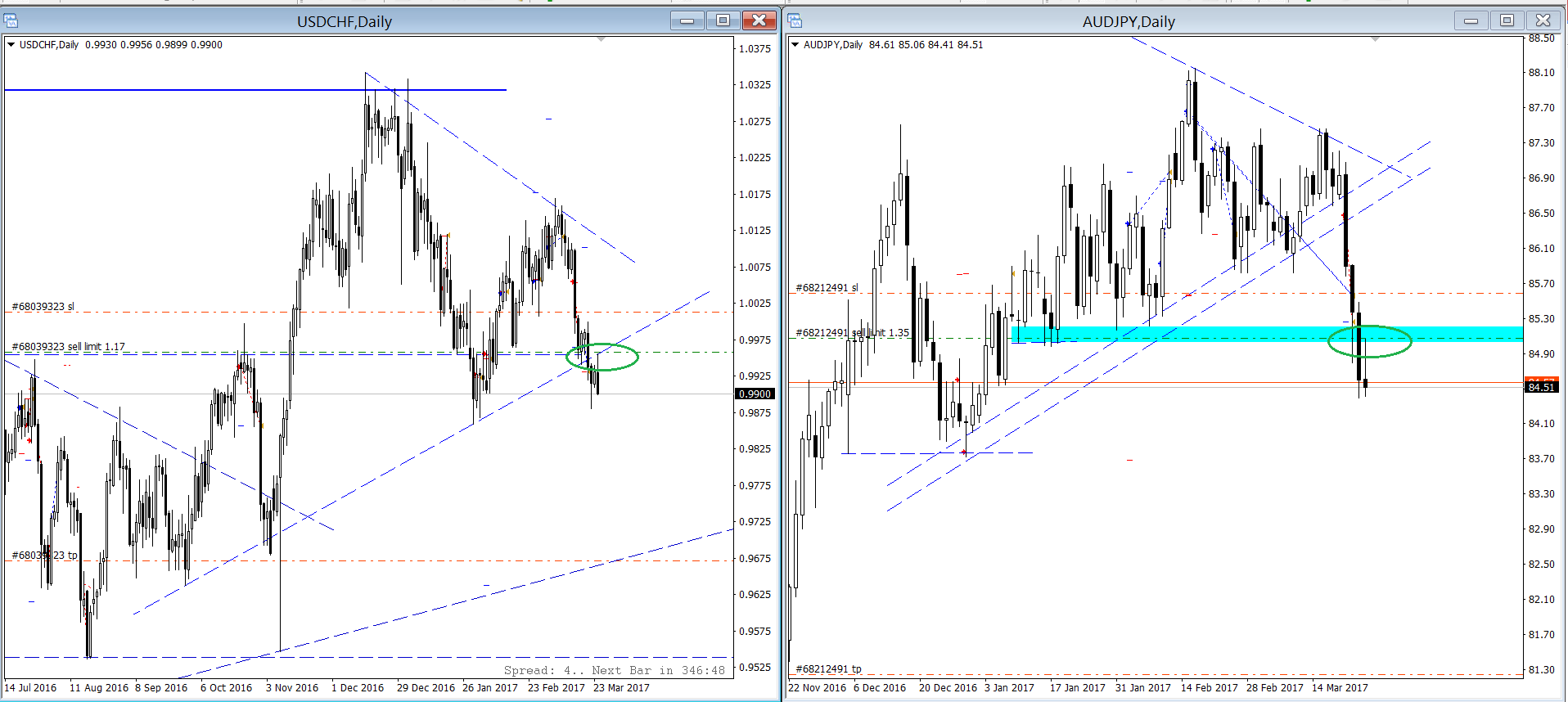Click the gray chart shift marker in AUDJPY chart
The height and width of the screenshot is (702, 1568).
point(1375,39)
